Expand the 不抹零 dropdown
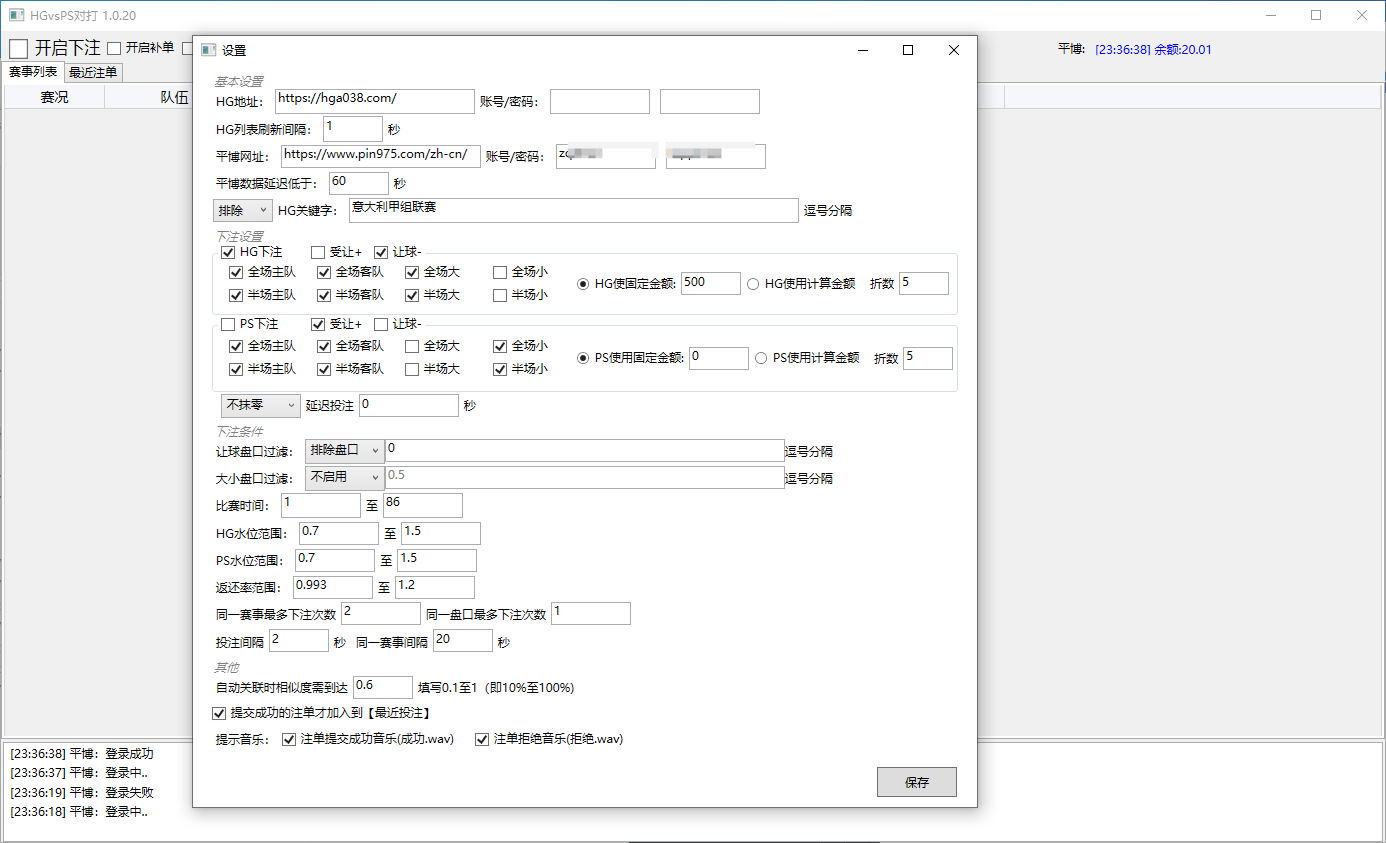1386x843 pixels. pyautogui.click(x=260, y=405)
